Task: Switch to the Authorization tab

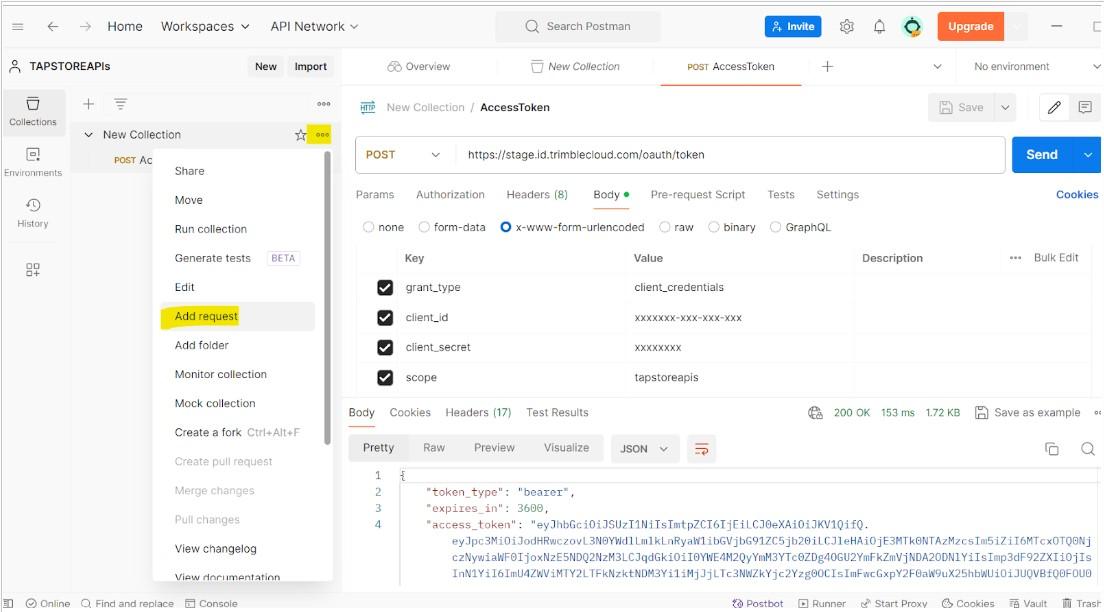Action: coord(450,195)
